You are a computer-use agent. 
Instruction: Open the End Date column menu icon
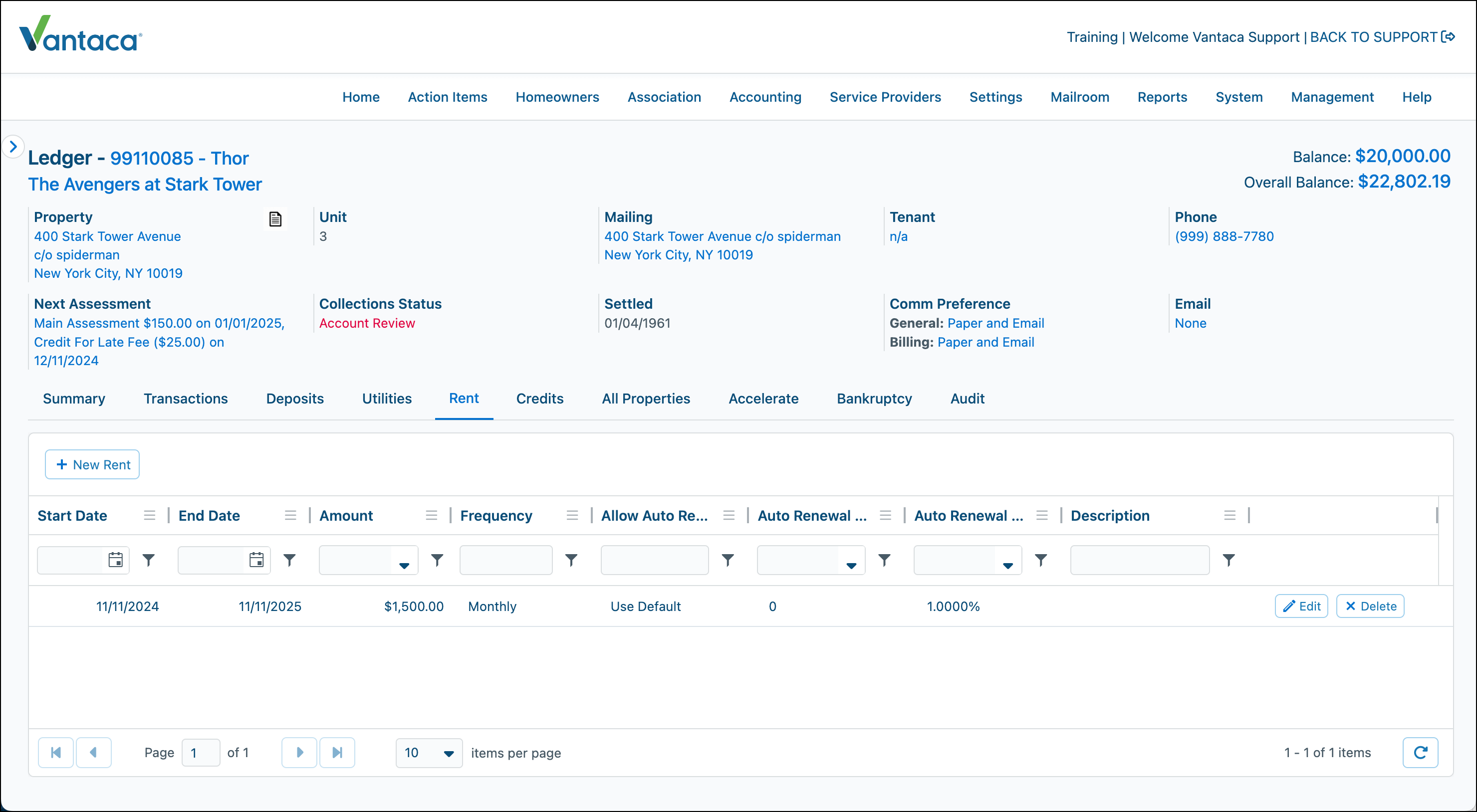(291, 516)
